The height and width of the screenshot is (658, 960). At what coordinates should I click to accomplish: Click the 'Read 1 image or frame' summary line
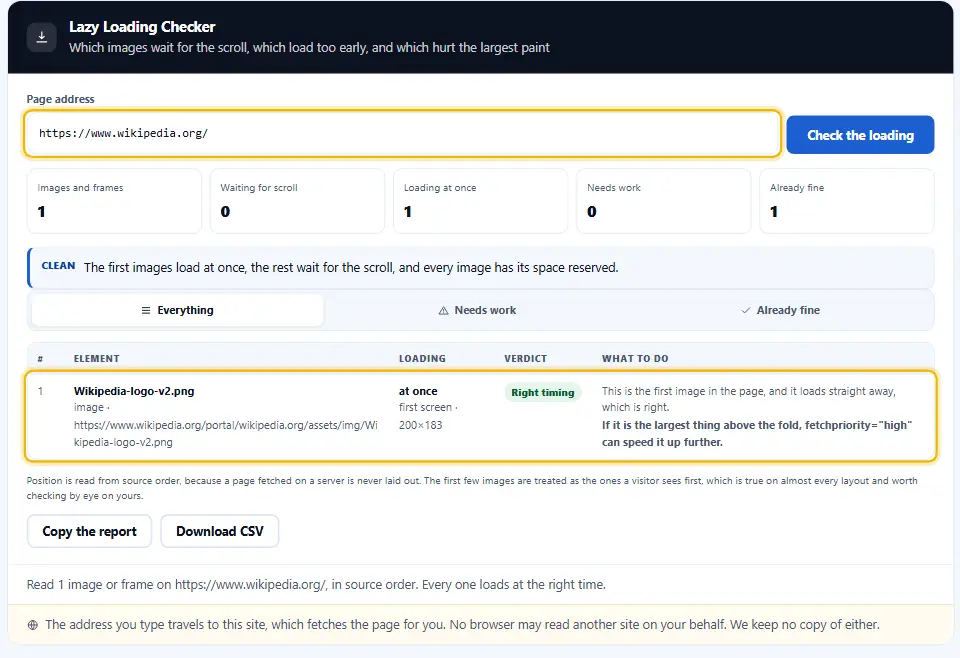pos(316,585)
